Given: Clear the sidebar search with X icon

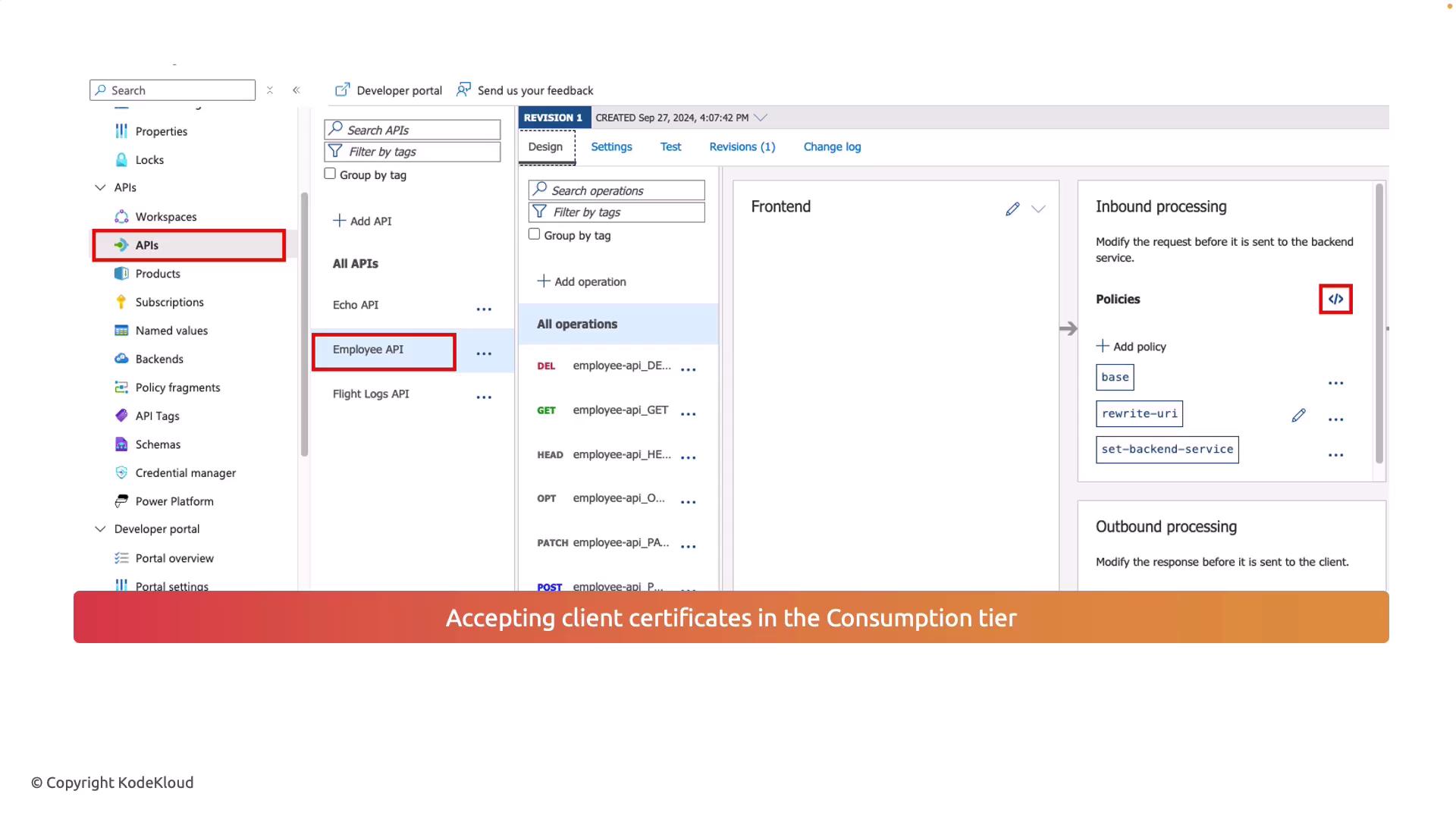Looking at the screenshot, I should click(x=270, y=90).
